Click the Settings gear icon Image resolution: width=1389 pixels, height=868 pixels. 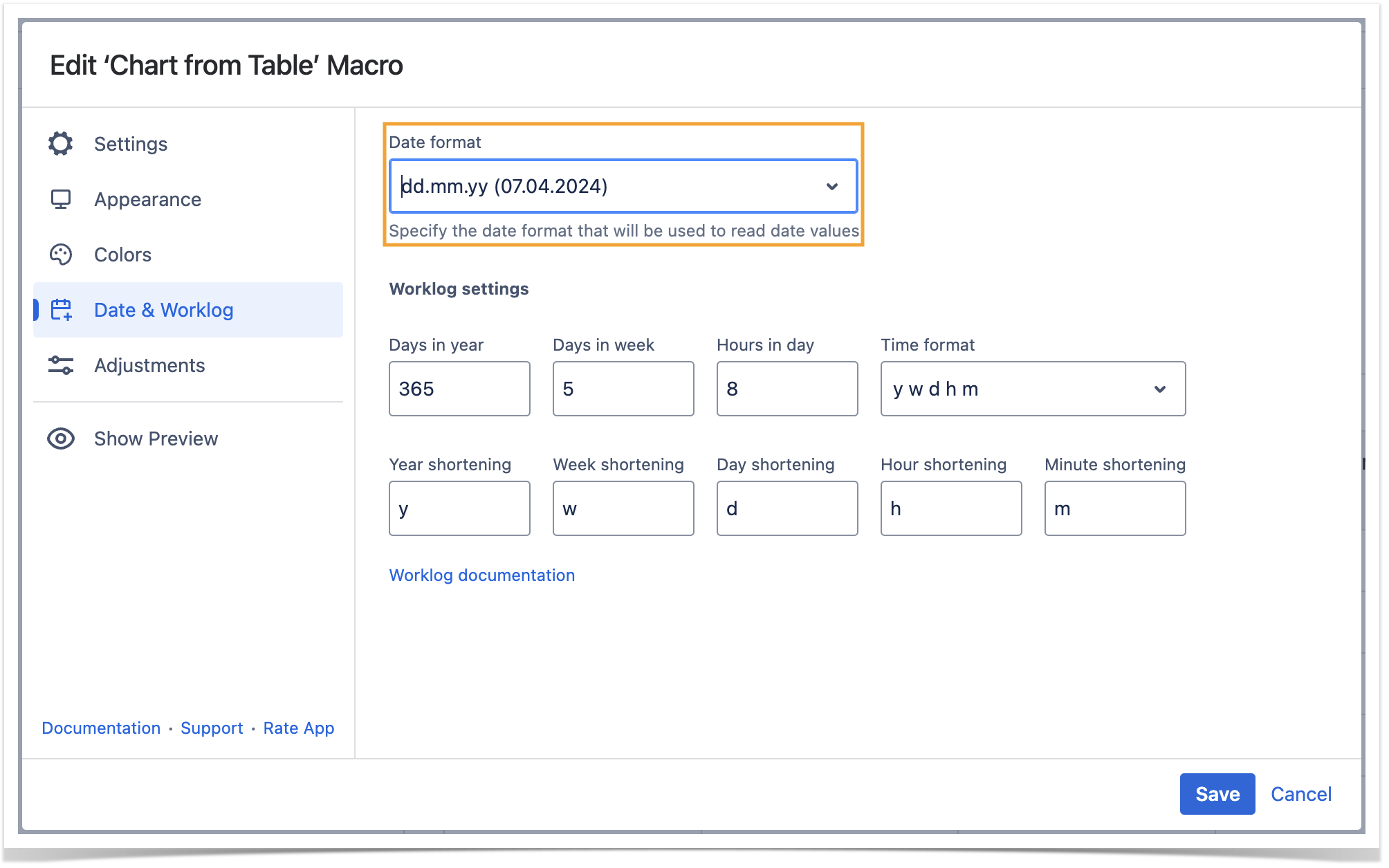(61, 144)
